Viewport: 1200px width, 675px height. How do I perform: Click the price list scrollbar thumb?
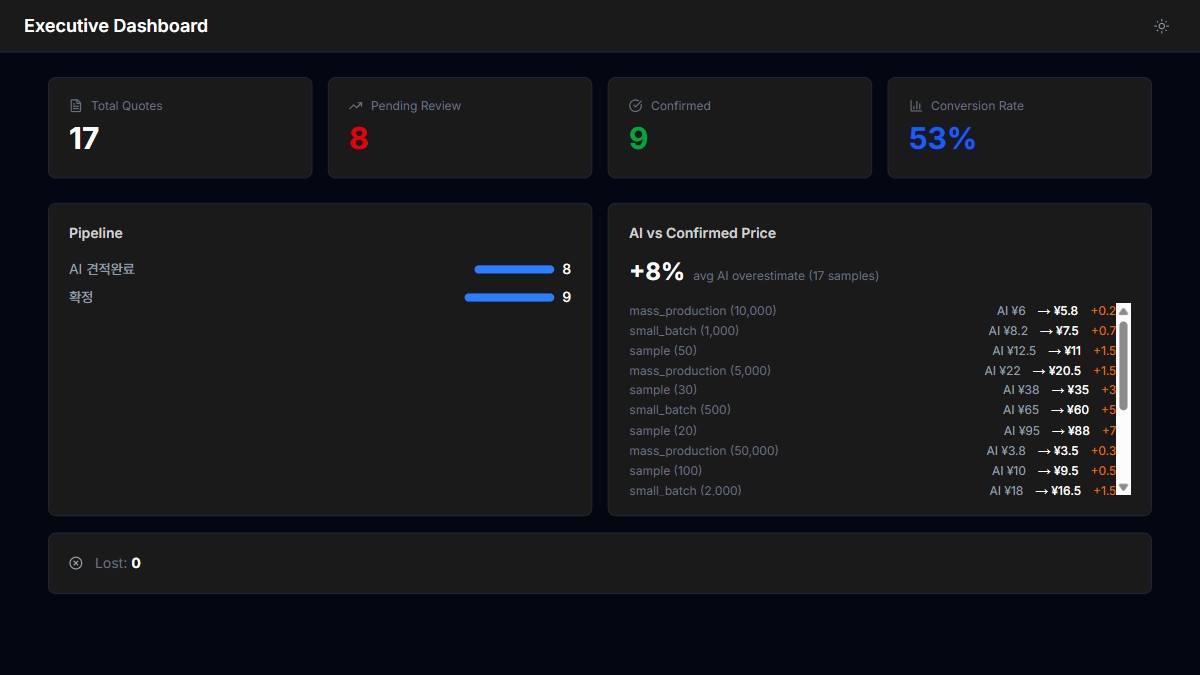(x=1123, y=365)
